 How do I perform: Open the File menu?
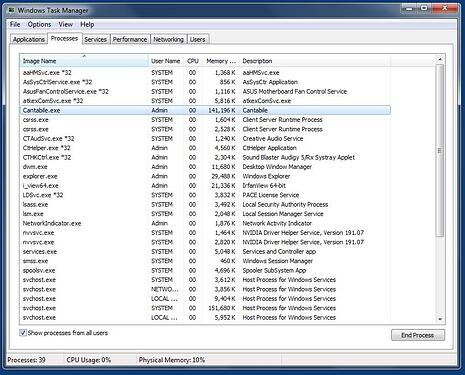pyautogui.click(x=15, y=24)
